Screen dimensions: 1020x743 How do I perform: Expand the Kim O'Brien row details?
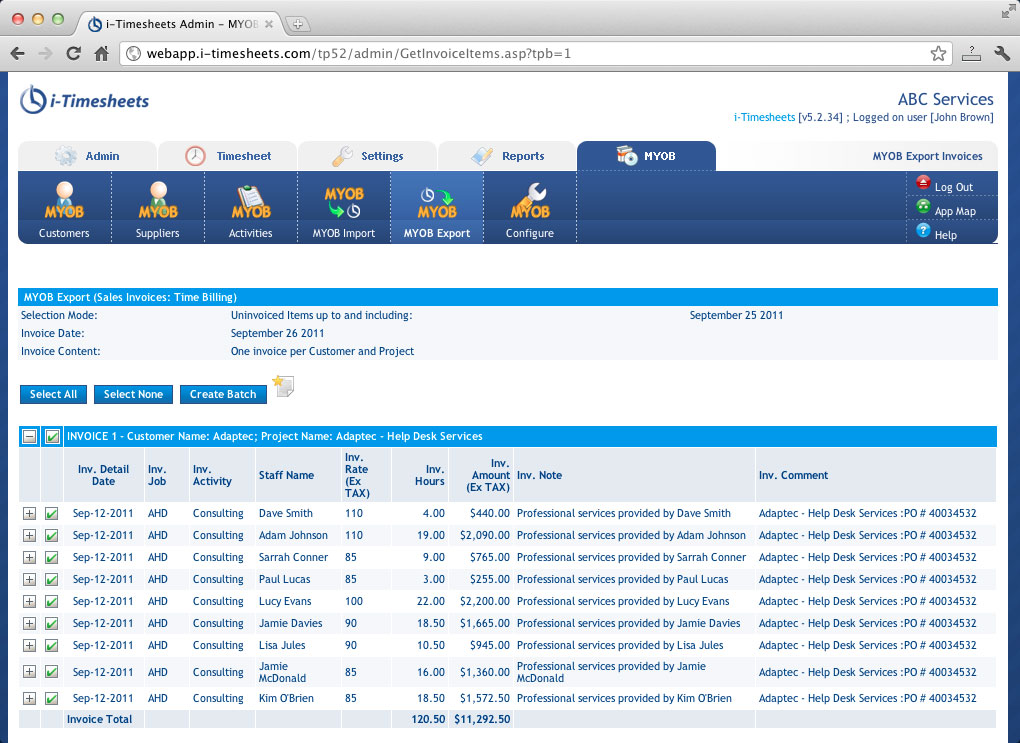click(29, 699)
